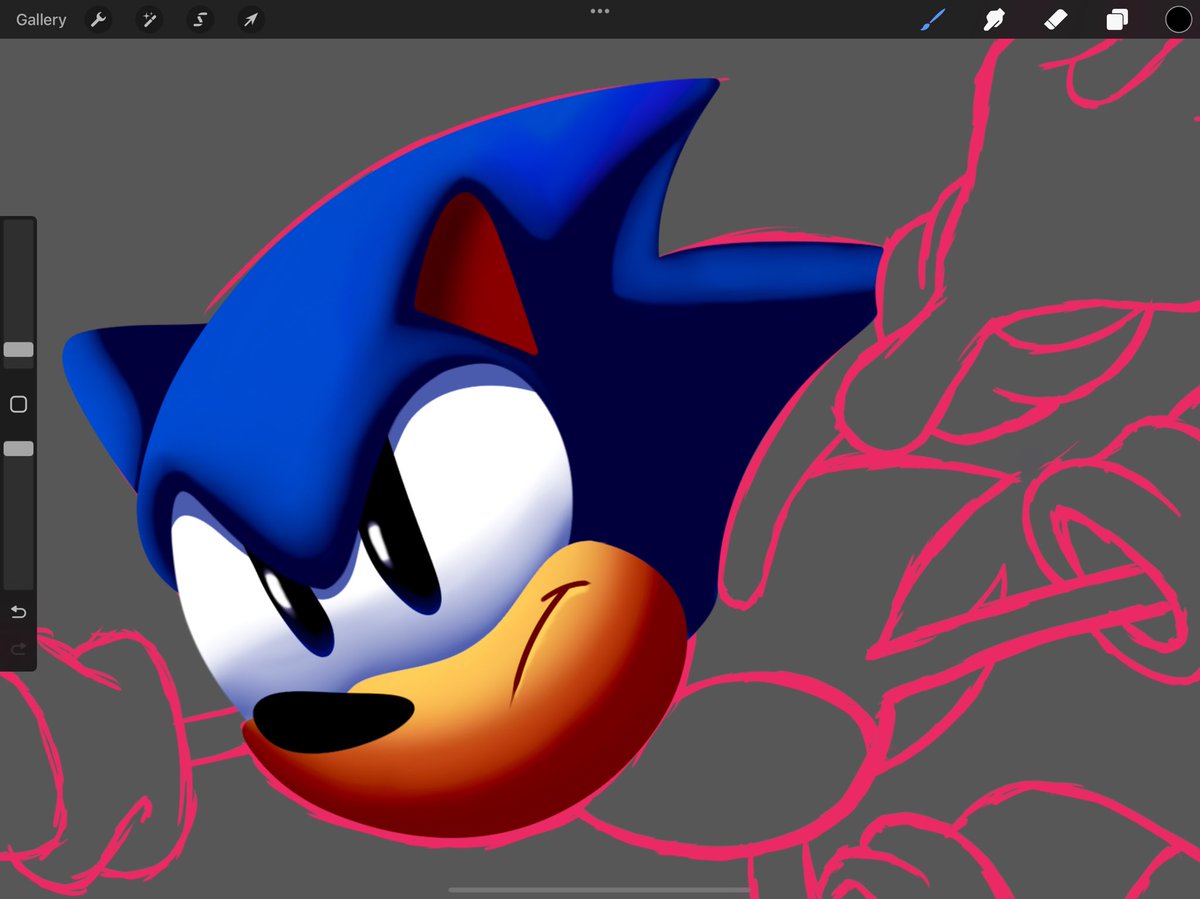Open the Actions wrench menu
This screenshot has width=1200, height=899.
(x=98, y=19)
